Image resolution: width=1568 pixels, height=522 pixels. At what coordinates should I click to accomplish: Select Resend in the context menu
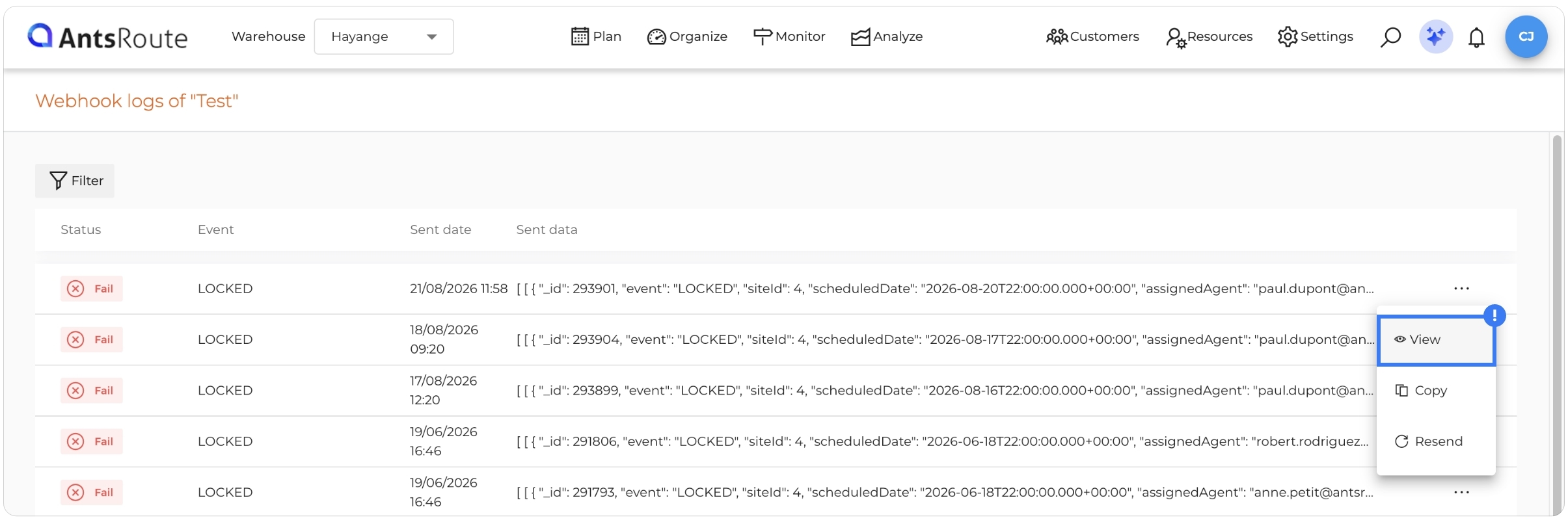[x=1436, y=441]
